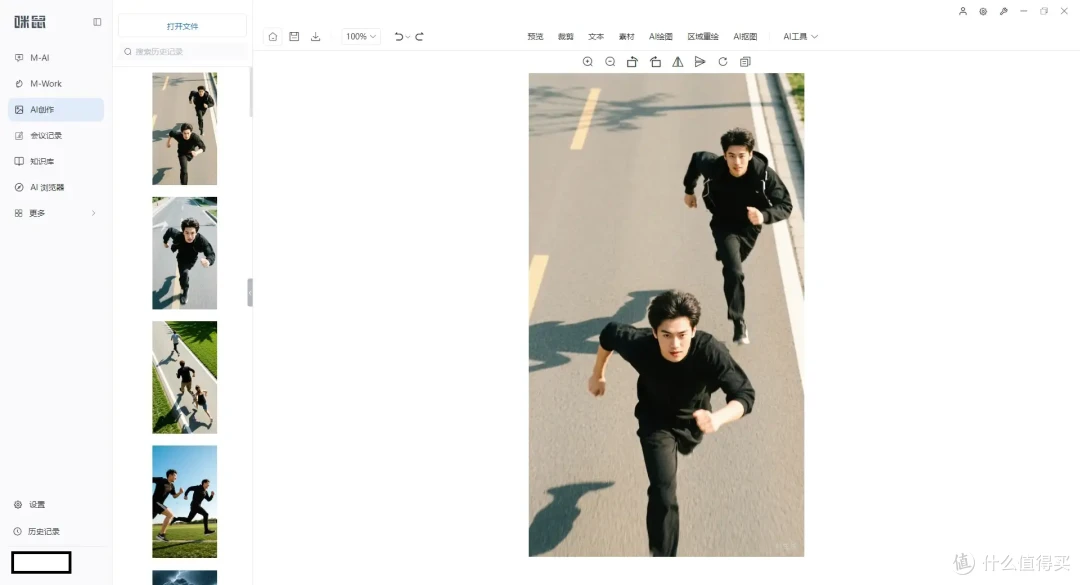Expand the AI工具 dropdown menu
The height and width of the screenshot is (585, 1080).
[800, 37]
